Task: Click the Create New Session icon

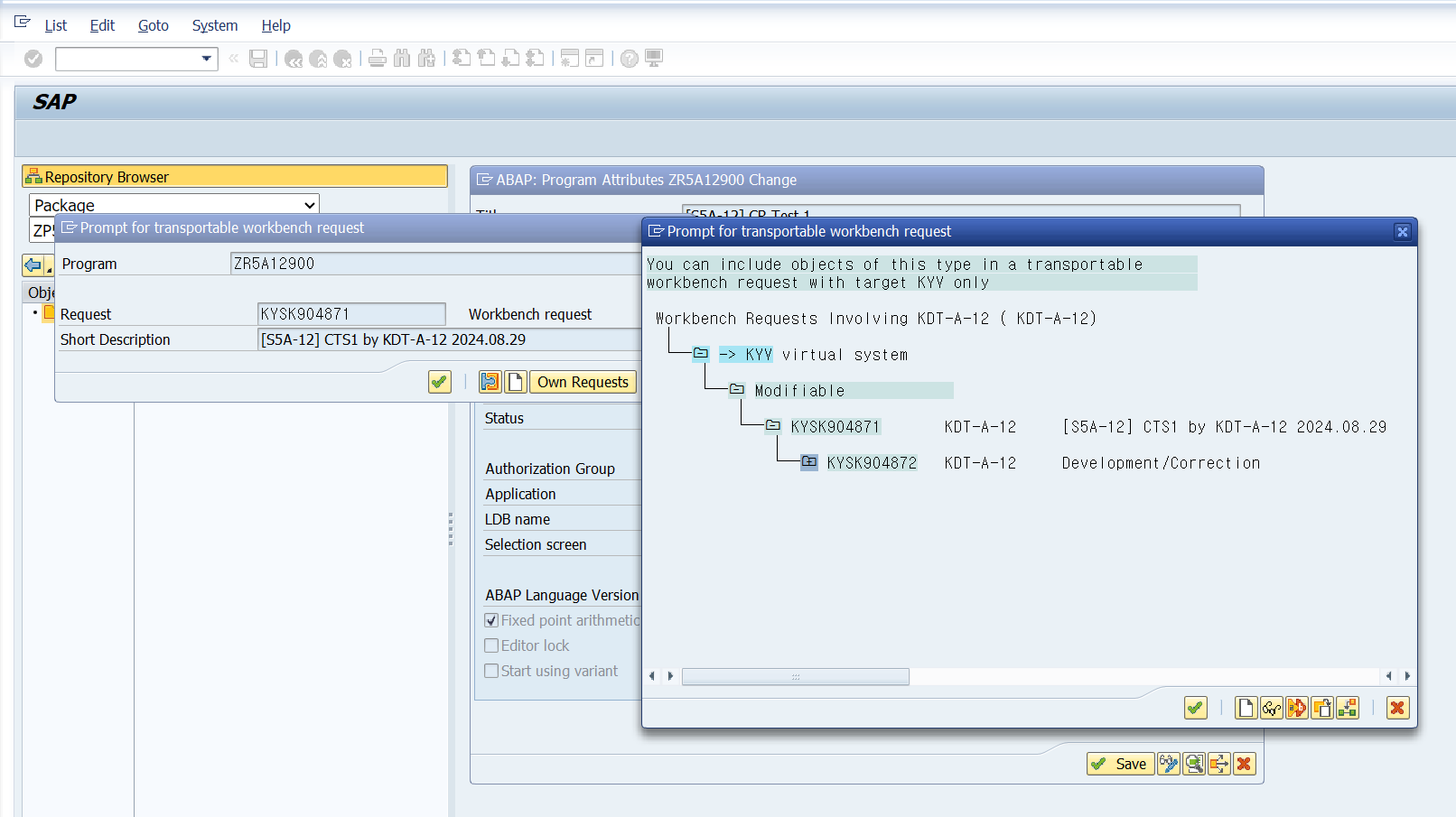Action: [x=569, y=59]
